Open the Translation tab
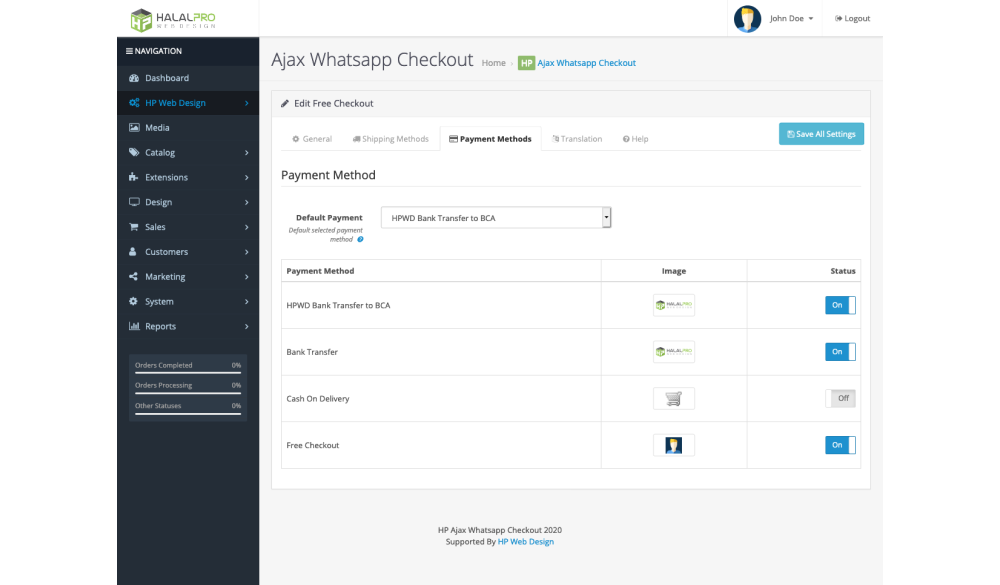Viewport: 1000px width, 585px height. (577, 139)
